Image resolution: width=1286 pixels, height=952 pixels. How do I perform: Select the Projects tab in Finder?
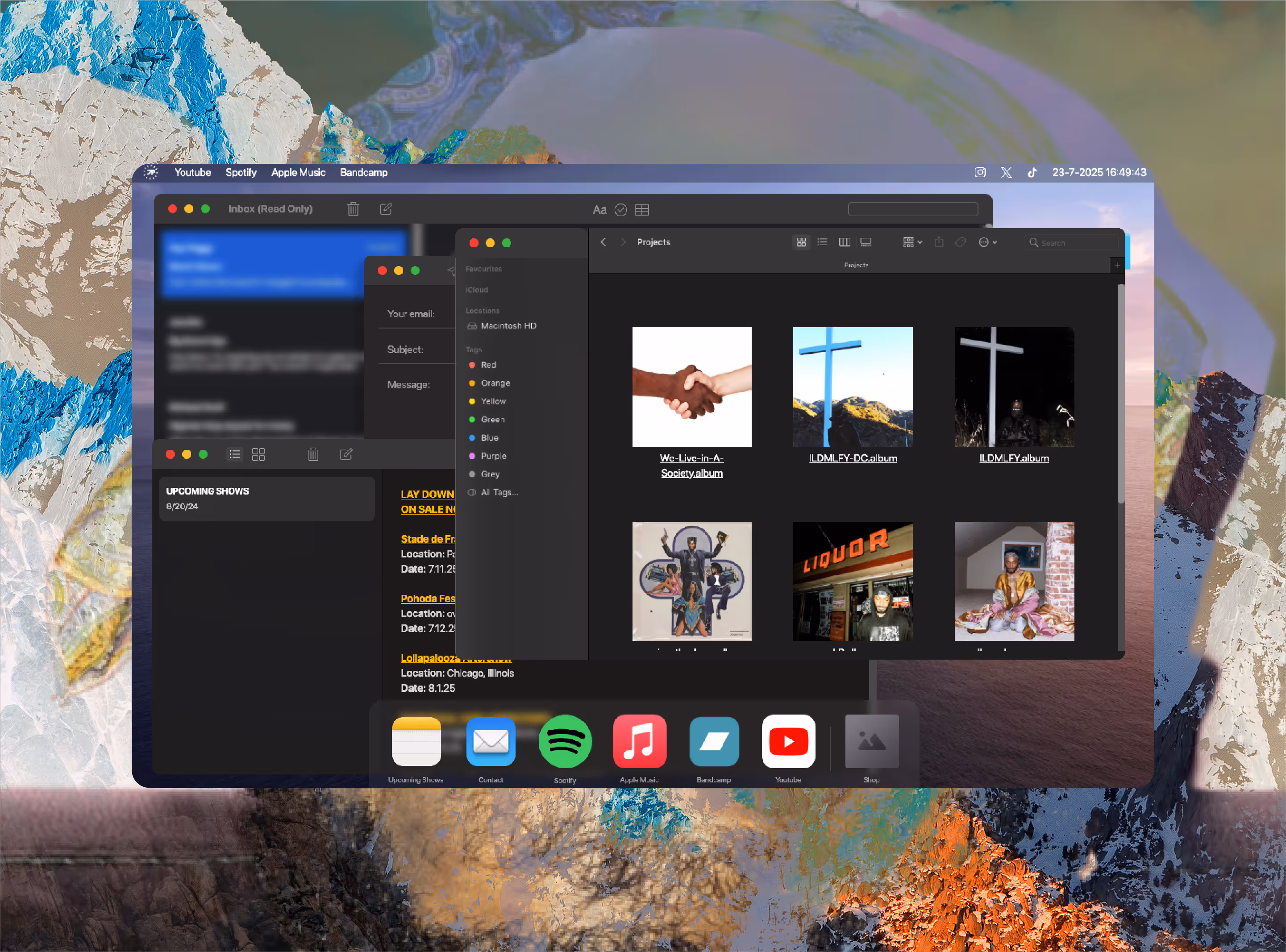point(855,265)
